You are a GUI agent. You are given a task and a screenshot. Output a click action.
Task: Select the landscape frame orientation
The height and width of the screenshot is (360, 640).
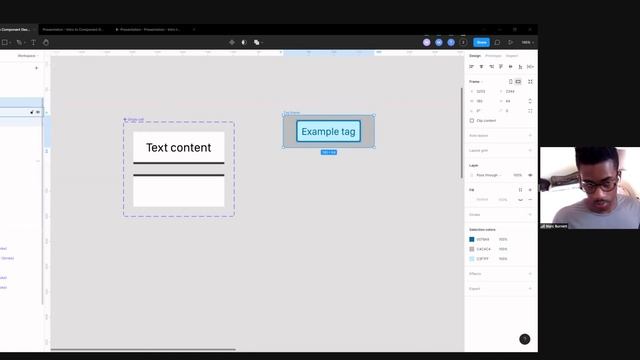(x=518, y=82)
